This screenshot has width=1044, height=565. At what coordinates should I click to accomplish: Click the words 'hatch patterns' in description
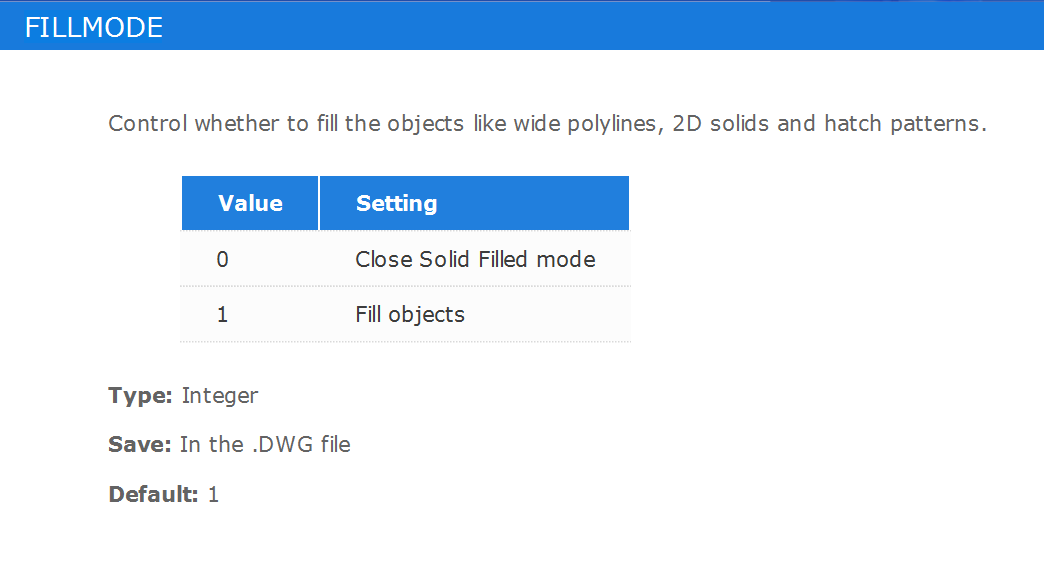(x=902, y=124)
